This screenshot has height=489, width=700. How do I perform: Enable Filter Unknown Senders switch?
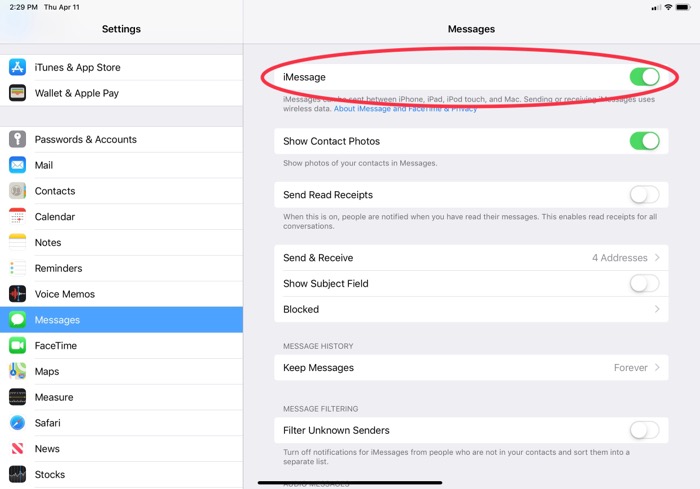644,431
